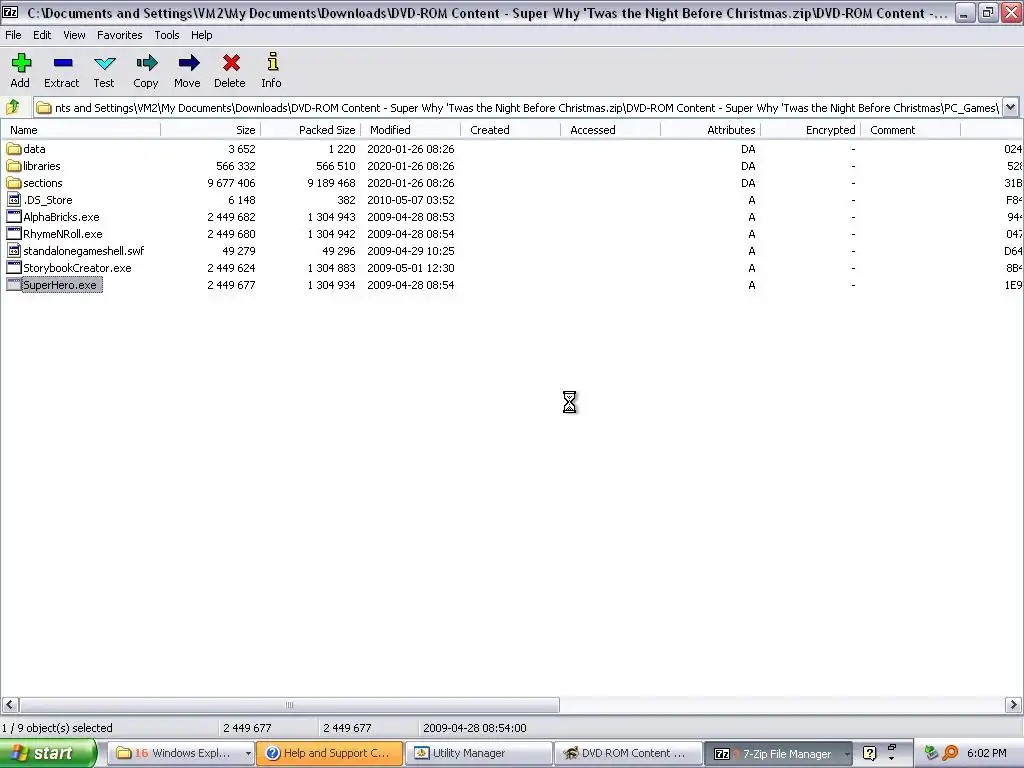This screenshot has width=1024, height=768.
Task: Click the status bar '1 / 9 object(s) selected'
Action: point(57,728)
